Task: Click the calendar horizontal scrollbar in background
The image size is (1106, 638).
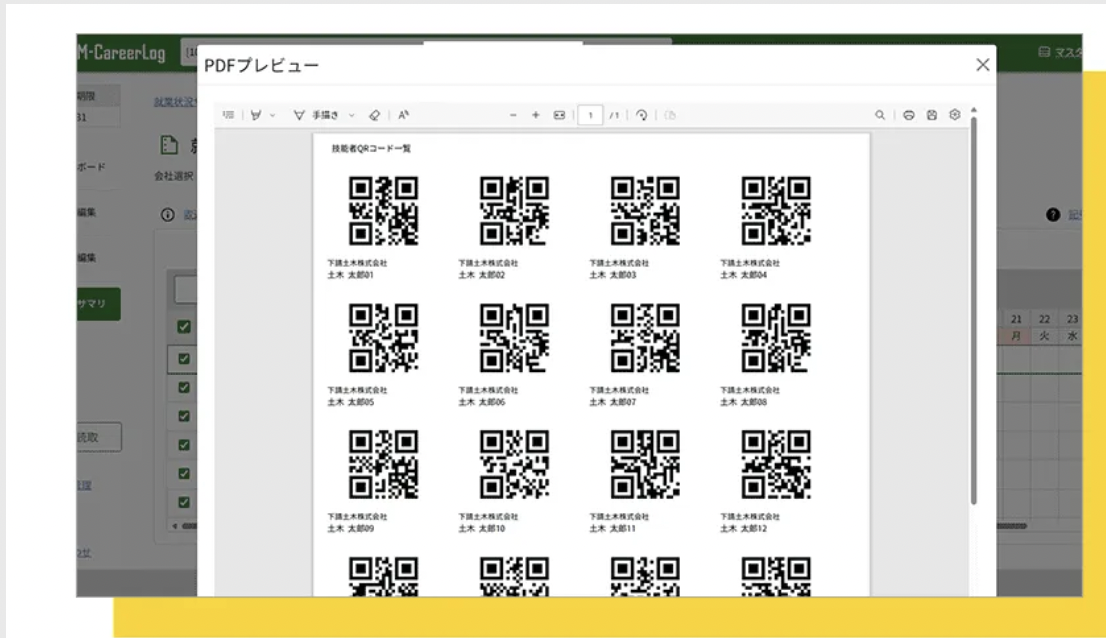Action: 1011,526
